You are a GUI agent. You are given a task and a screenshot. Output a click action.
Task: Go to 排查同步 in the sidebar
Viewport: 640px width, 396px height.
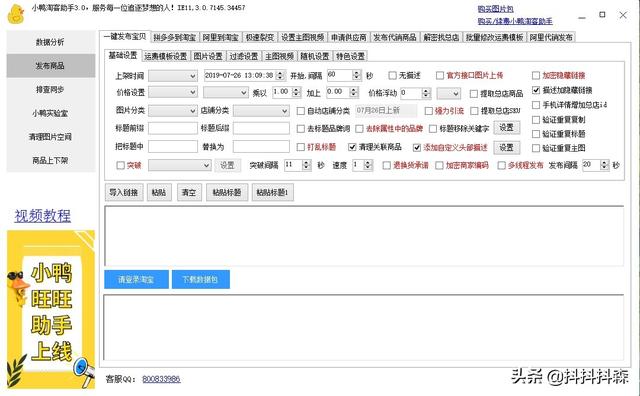(x=51, y=89)
